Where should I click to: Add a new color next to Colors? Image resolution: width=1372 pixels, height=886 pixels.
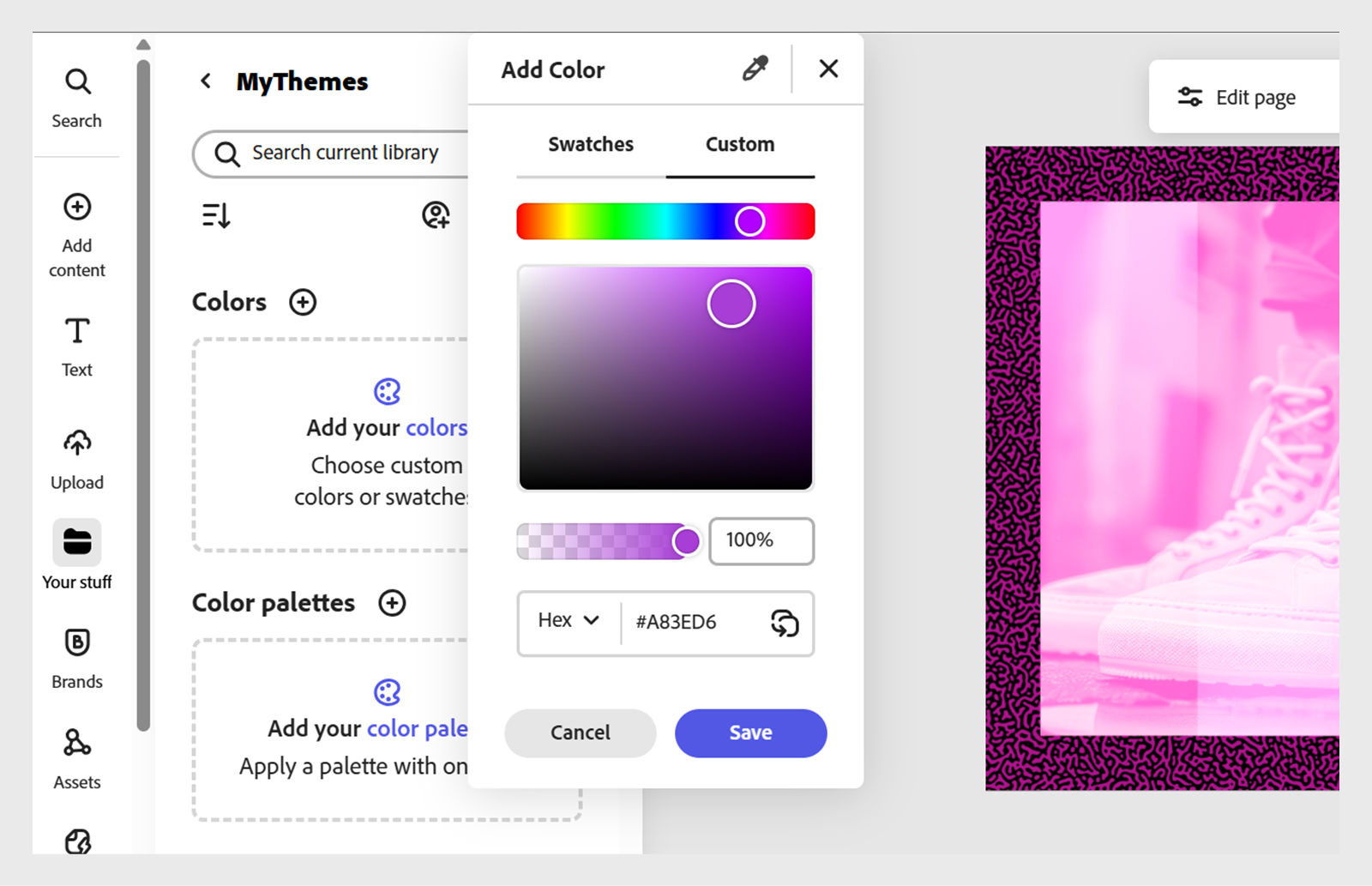coord(303,302)
